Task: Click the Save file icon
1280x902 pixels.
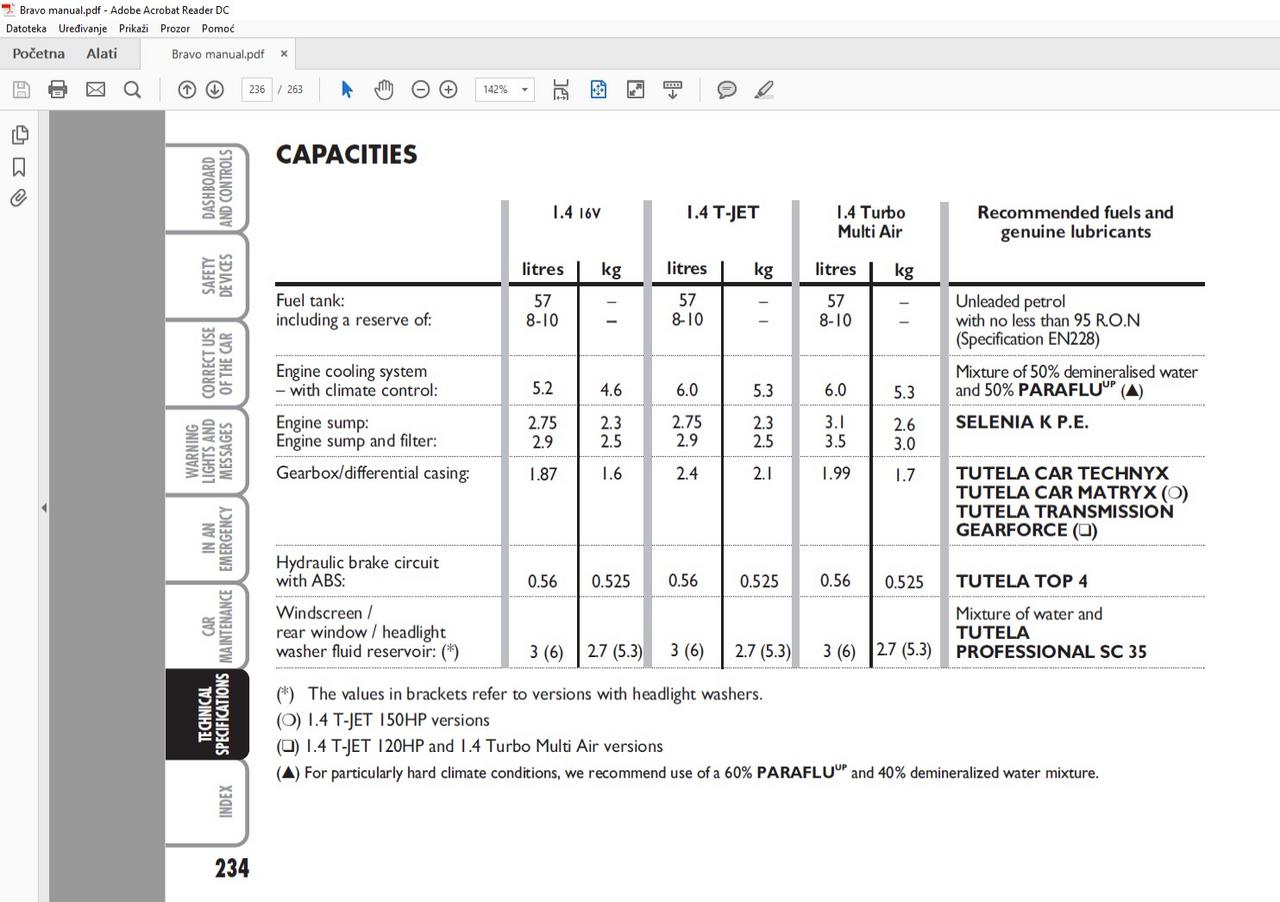Action: [21, 89]
